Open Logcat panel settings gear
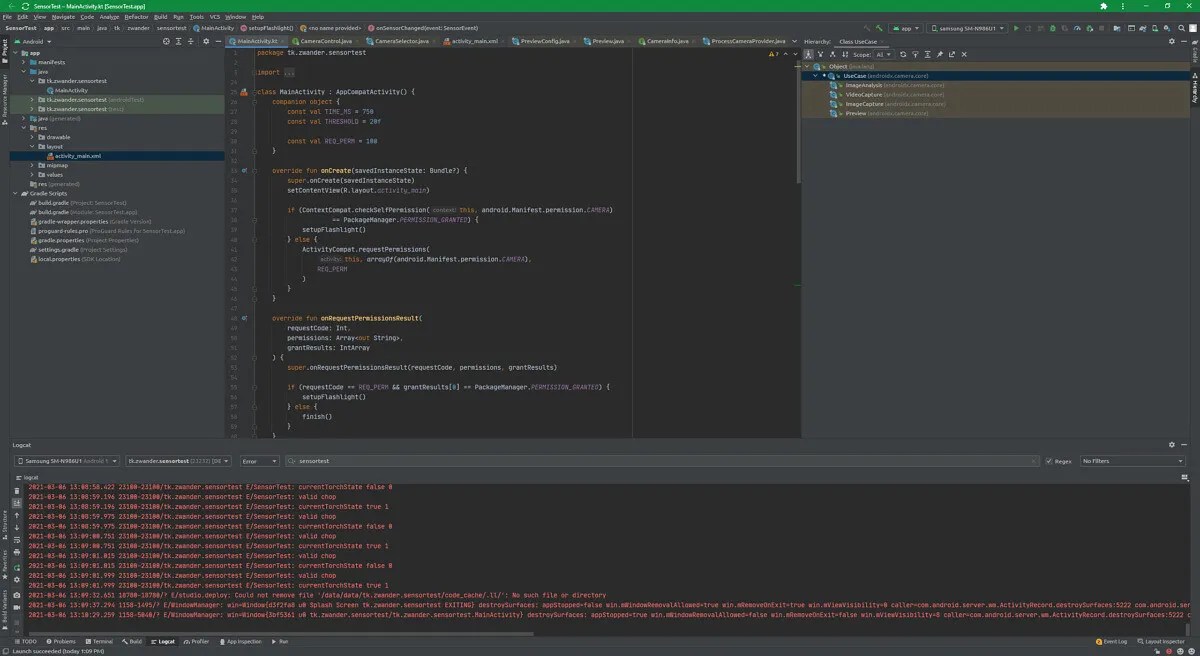The image size is (1200, 656). (1172, 444)
